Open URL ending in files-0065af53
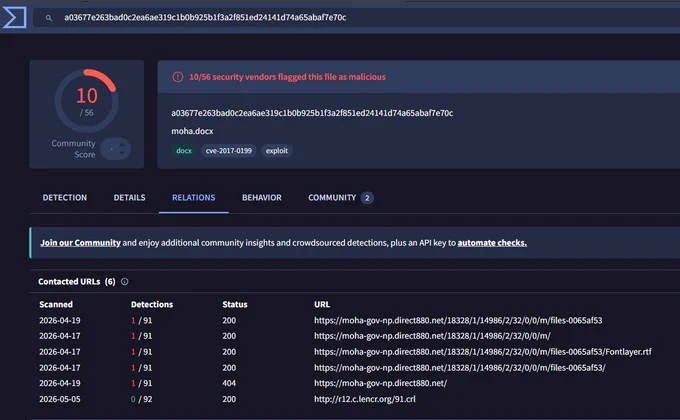This screenshot has height=420, width=680. coord(458,320)
